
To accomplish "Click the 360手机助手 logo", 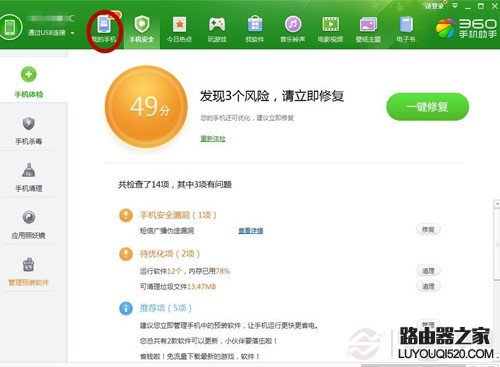I will click(x=467, y=28).
